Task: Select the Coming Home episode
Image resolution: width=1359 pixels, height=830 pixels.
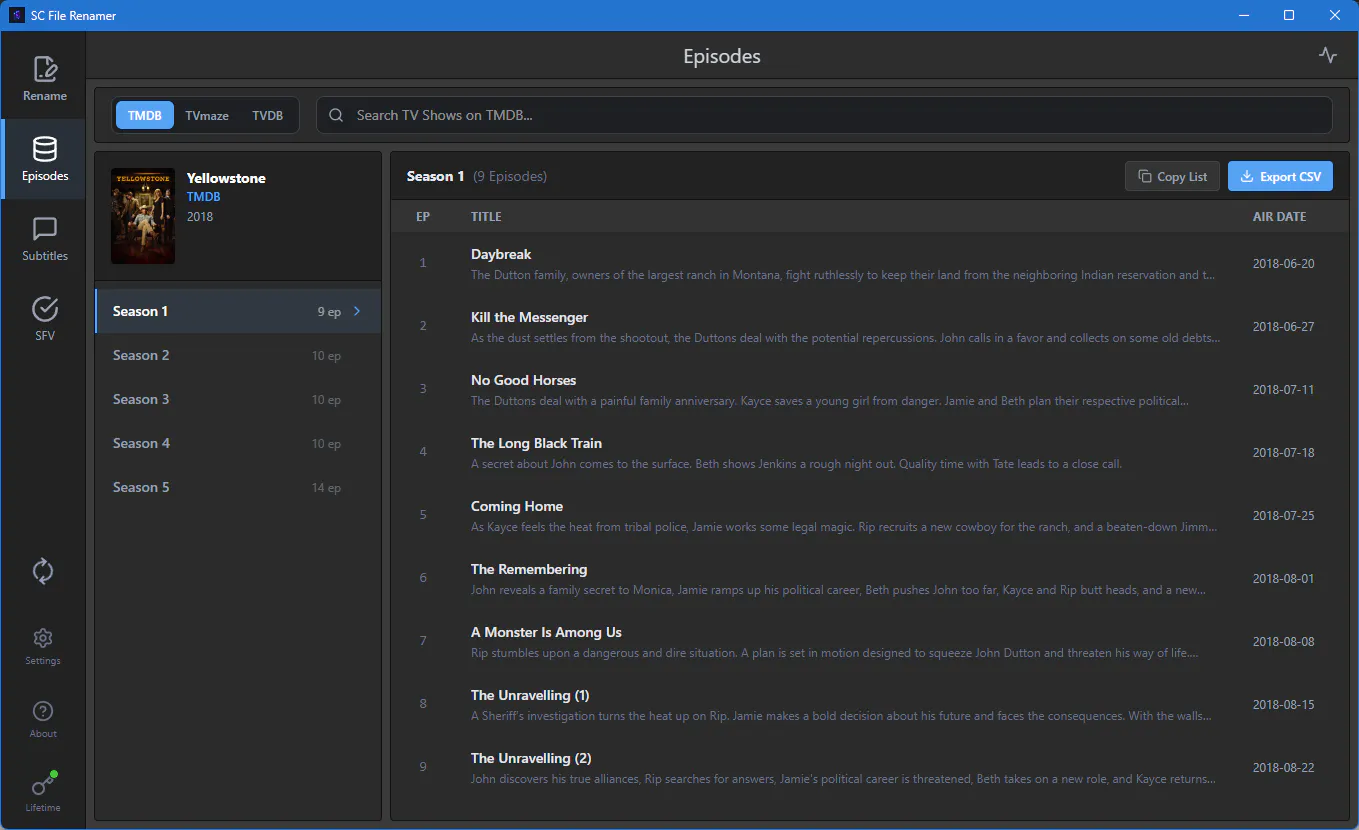Action: [870, 515]
